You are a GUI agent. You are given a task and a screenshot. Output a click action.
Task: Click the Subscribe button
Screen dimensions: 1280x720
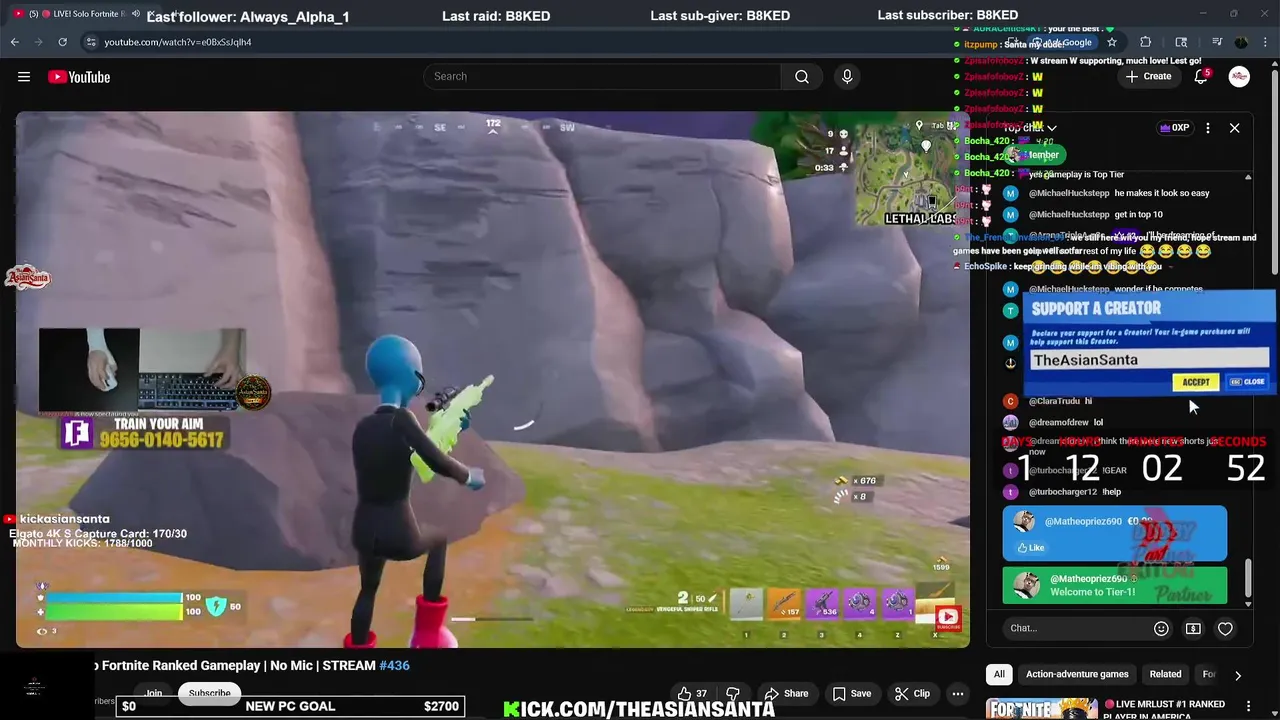(209, 693)
